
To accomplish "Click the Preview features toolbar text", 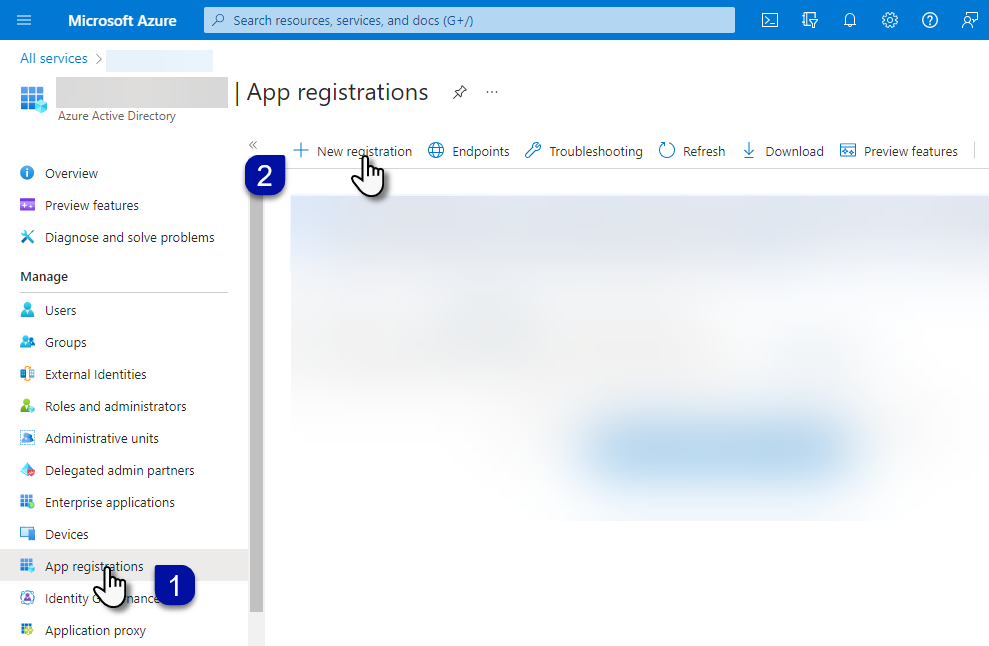I will point(910,151).
